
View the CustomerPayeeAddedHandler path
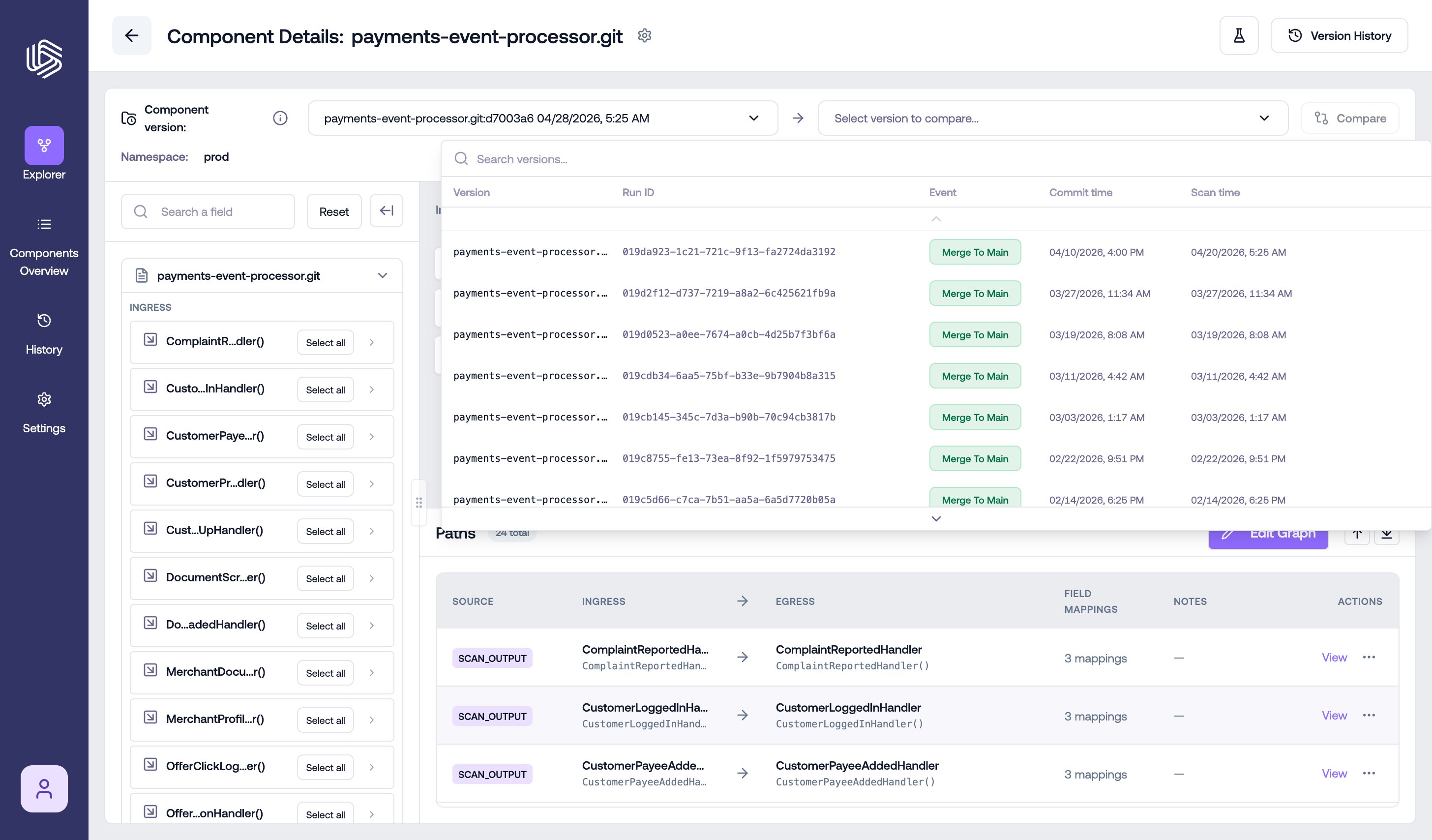pyautogui.click(x=1334, y=774)
